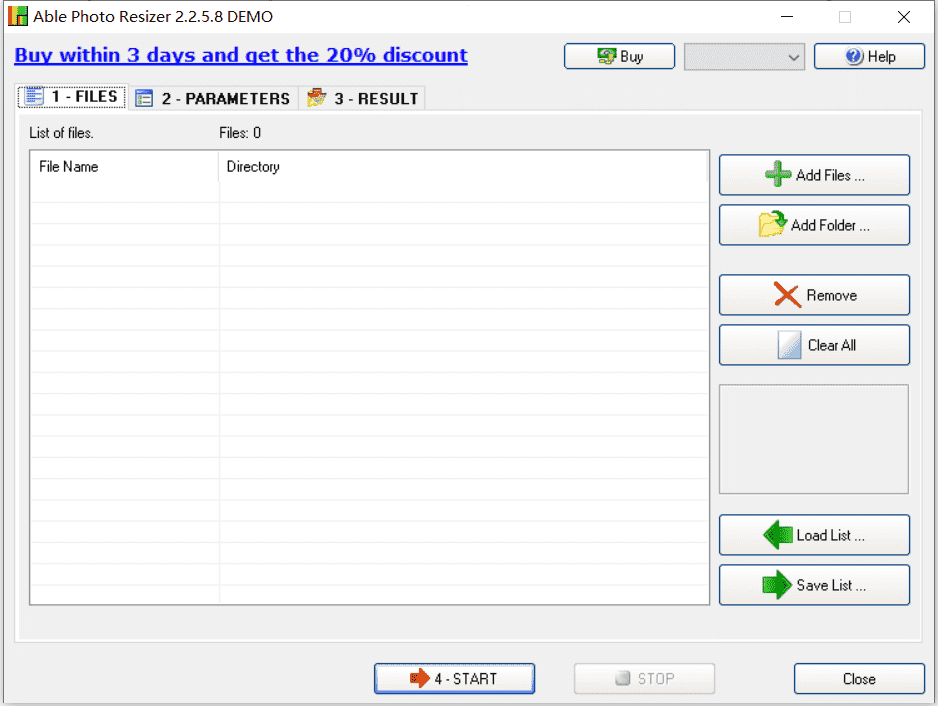This screenshot has width=938, height=706.
Task: Click the image preview box
Action: 814,439
